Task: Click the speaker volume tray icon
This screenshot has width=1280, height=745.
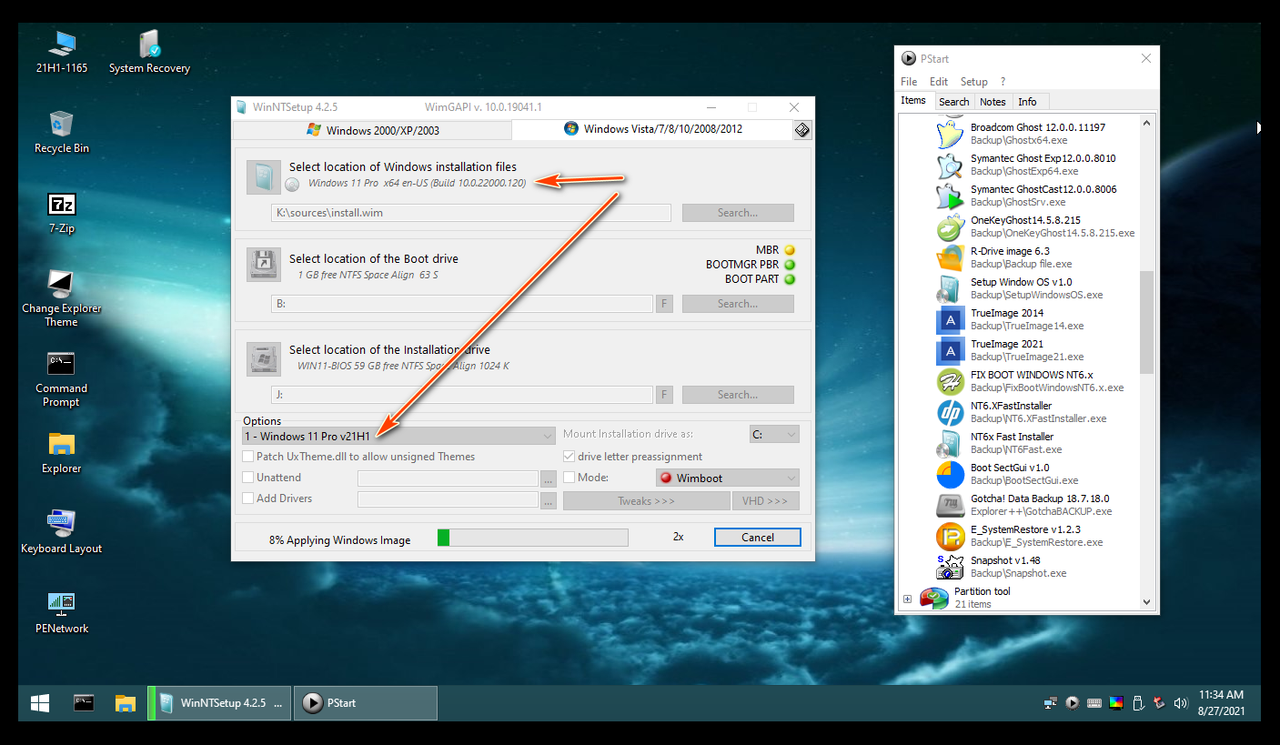Action: point(1182,703)
